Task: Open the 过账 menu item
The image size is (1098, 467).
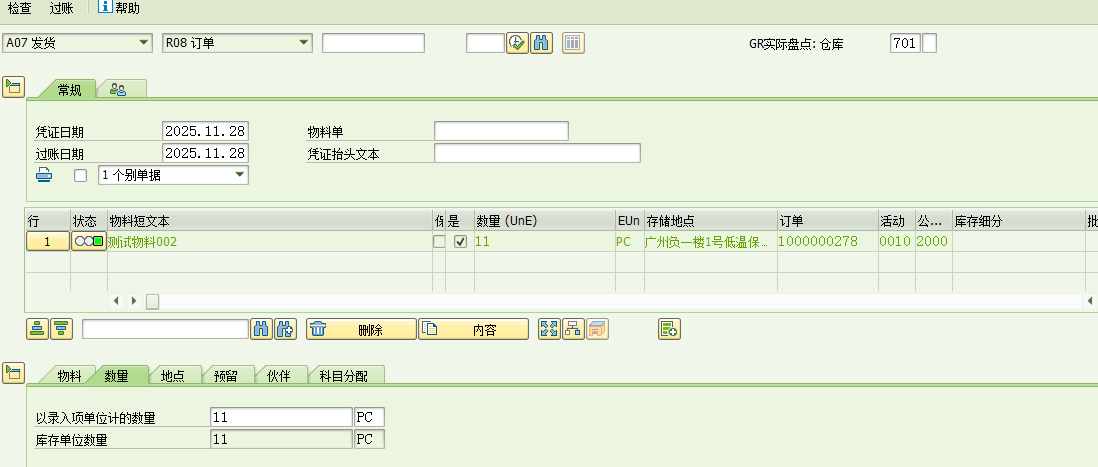Action: [x=62, y=8]
